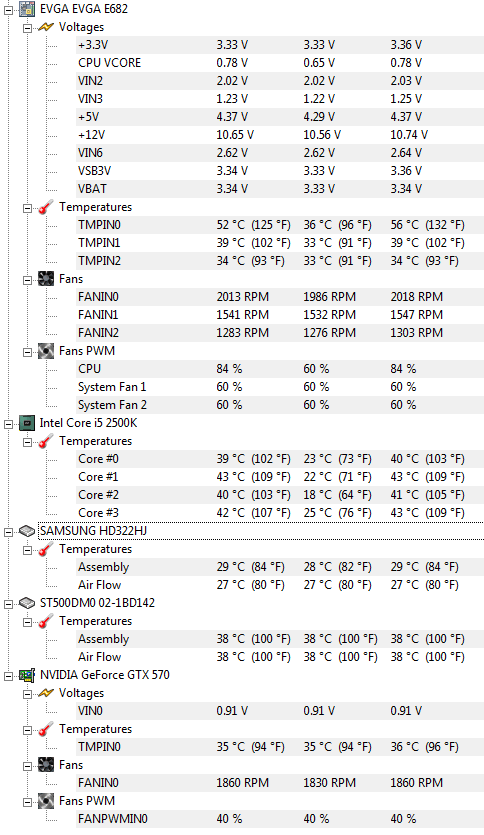This screenshot has width=484, height=835.
Task: Collapse the SAMSUNG HD322HJ Temperatures group
Action: (27, 550)
